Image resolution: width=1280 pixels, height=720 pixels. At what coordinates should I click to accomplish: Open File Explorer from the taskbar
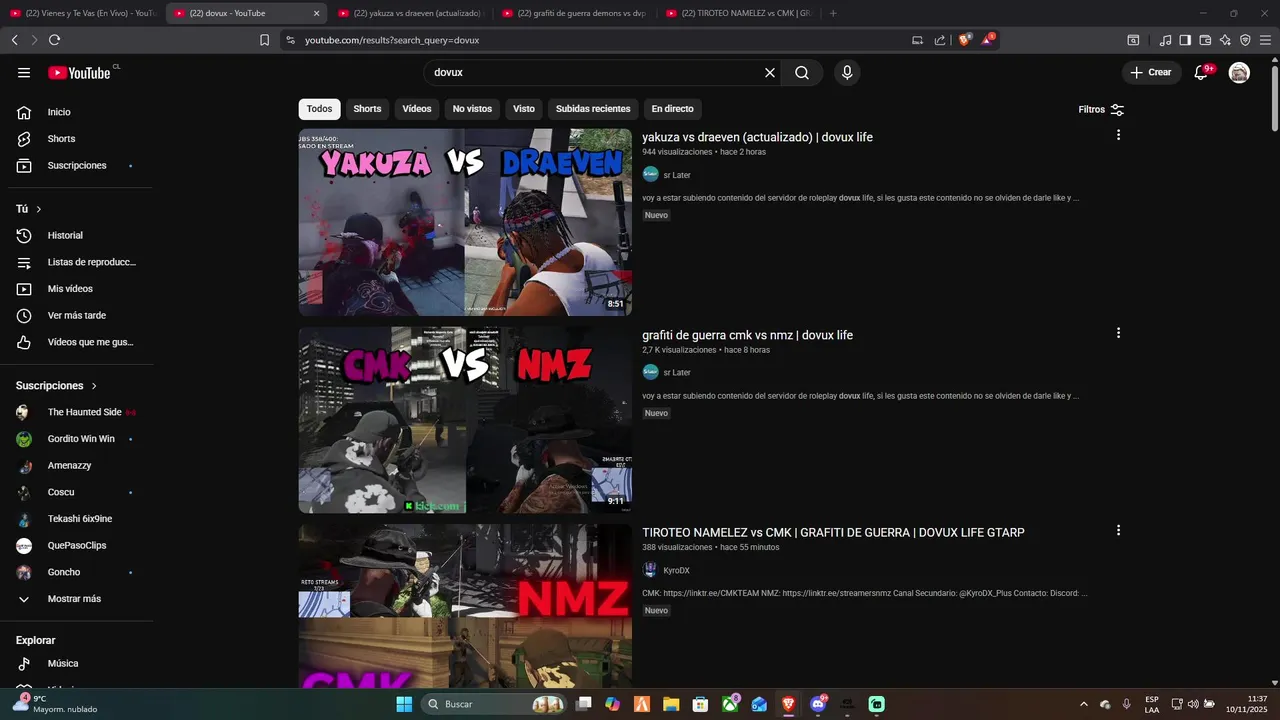click(671, 704)
